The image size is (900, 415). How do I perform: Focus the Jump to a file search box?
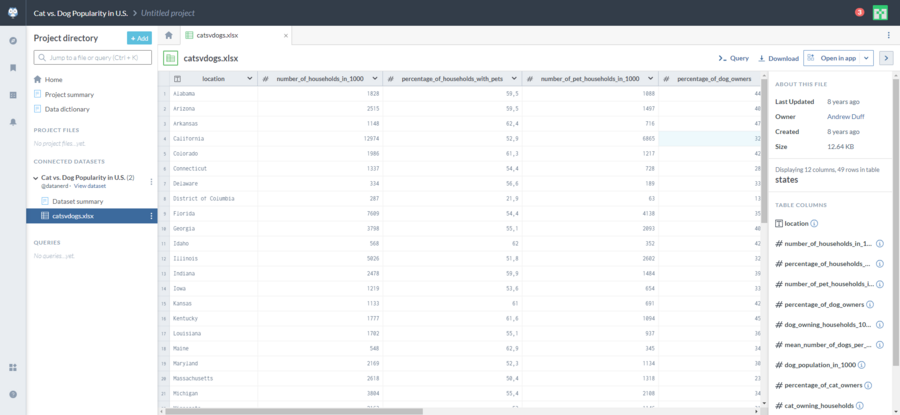point(93,57)
